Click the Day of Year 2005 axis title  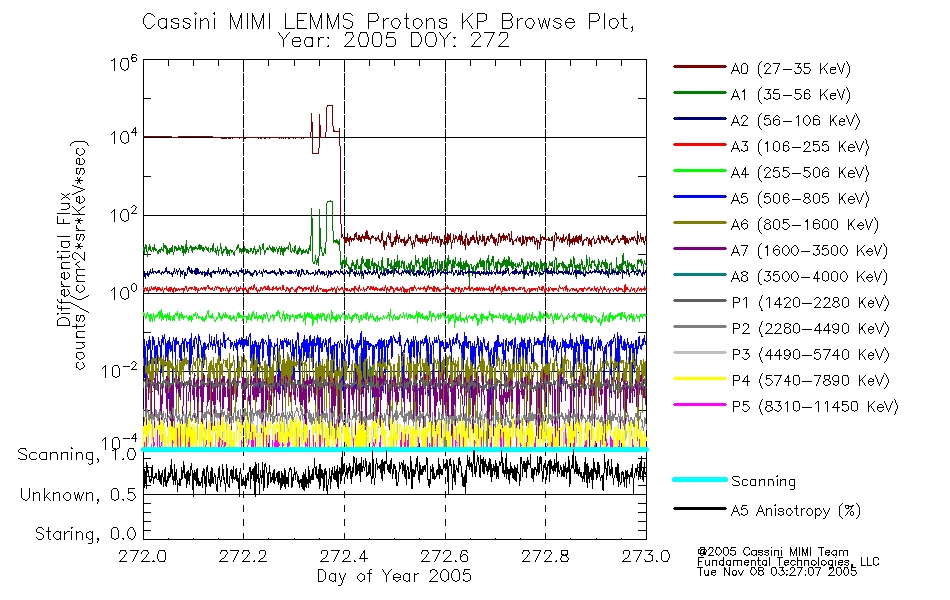[x=394, y=576]
